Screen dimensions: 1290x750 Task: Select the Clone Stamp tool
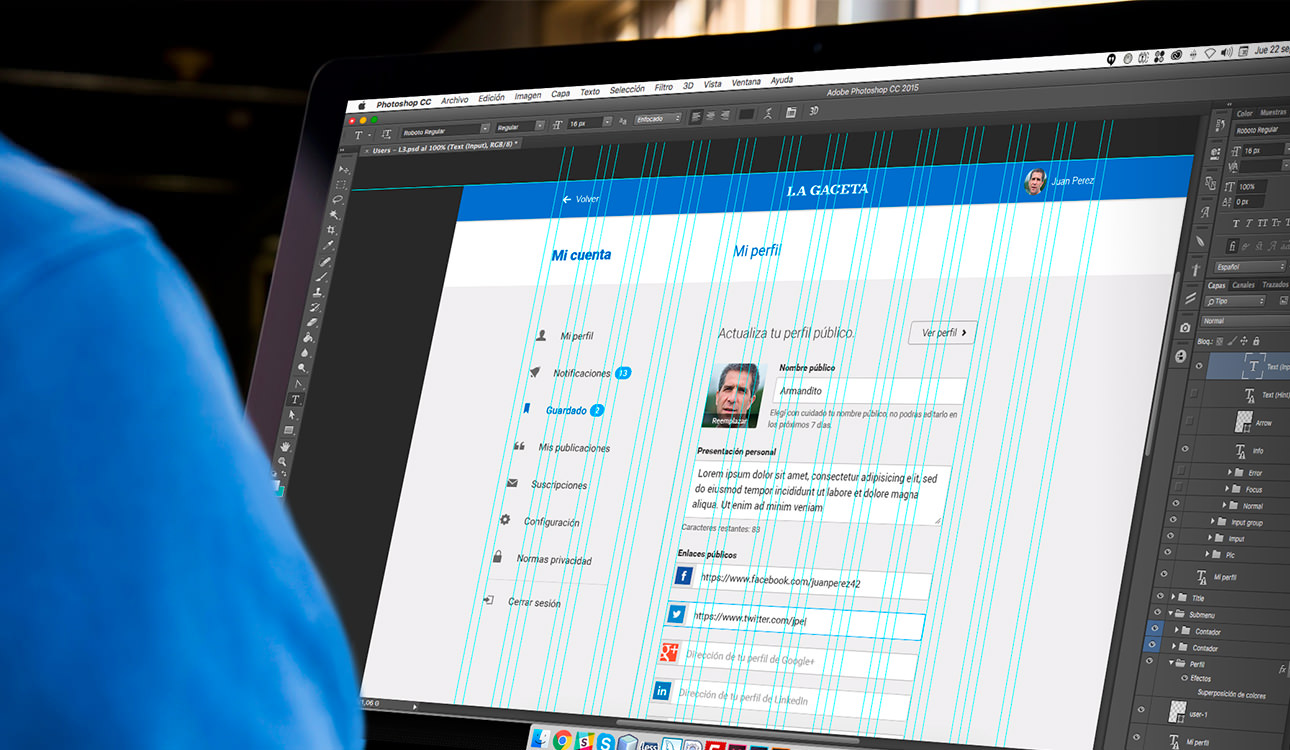[318, 291]
